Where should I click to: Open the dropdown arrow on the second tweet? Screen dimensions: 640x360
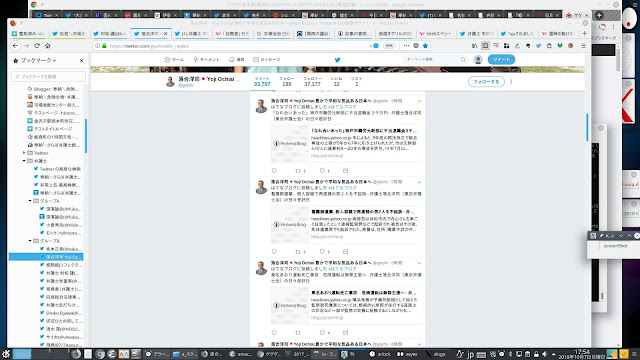point(419,182)
